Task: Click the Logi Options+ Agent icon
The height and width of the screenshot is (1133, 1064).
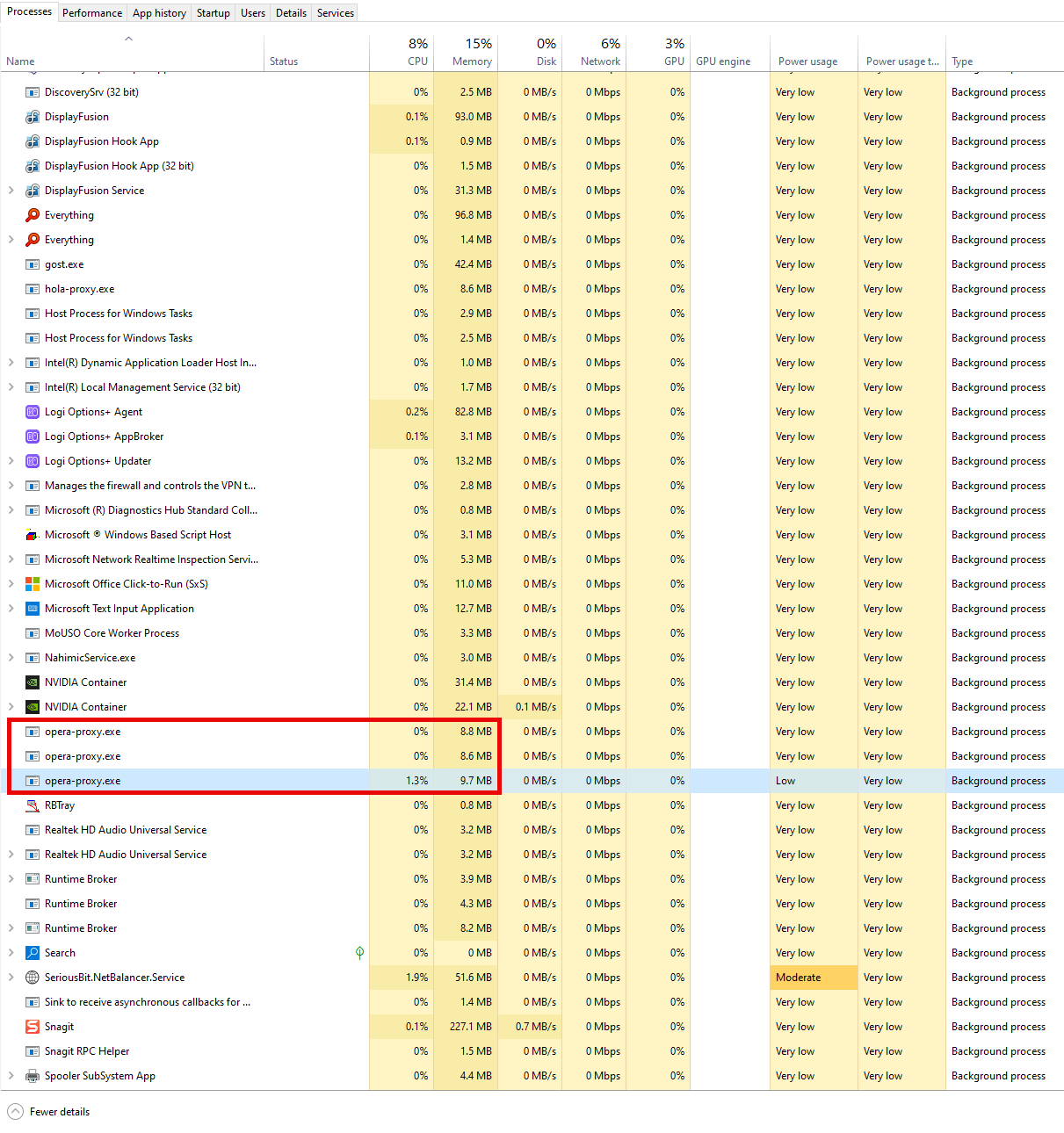Action: coord(33,412)
